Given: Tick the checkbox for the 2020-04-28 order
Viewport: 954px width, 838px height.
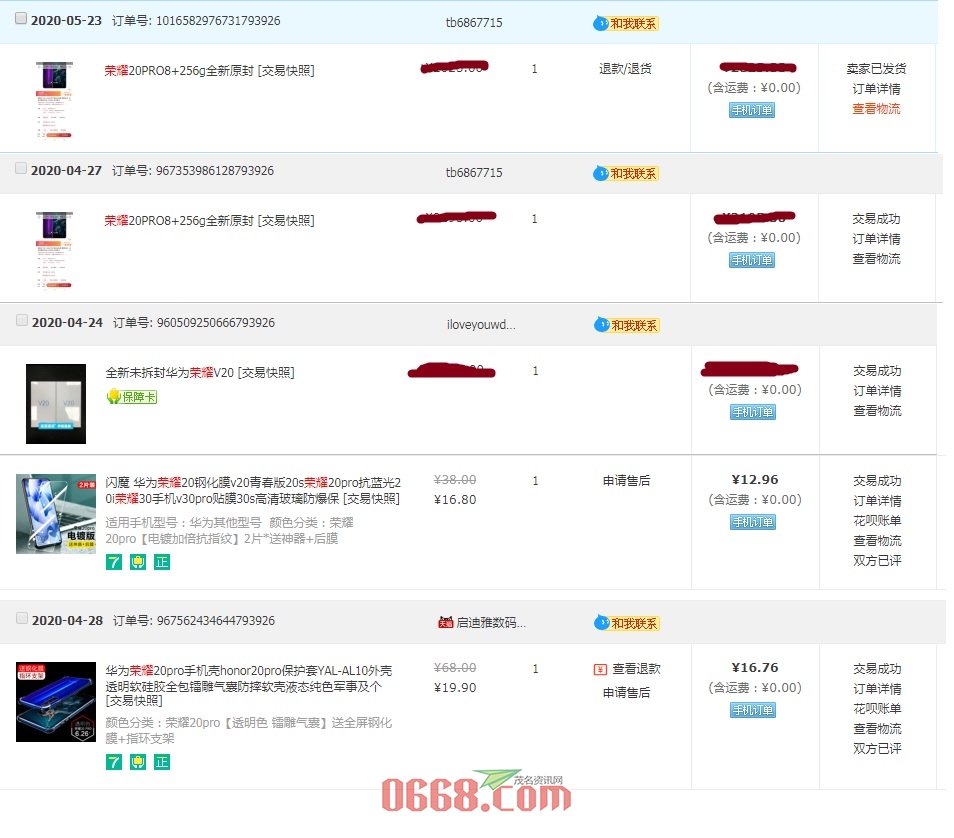Looking at the screenshot, I should 21,618.
